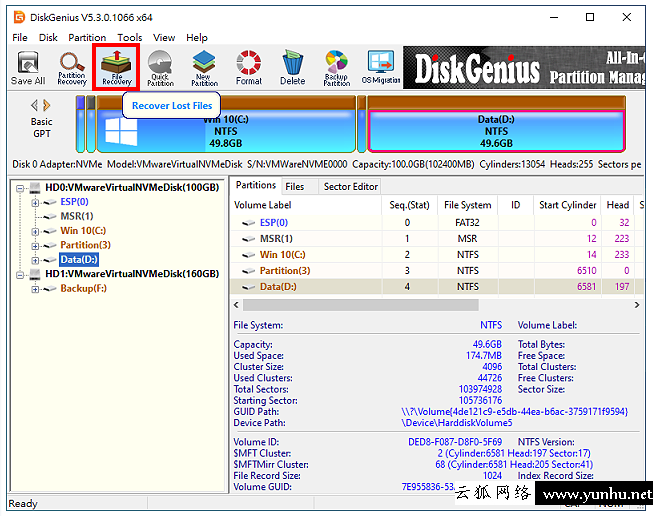Select Backup(F:) in the disk tree
The image size is (656, 516).
click(x=83, y=288)
